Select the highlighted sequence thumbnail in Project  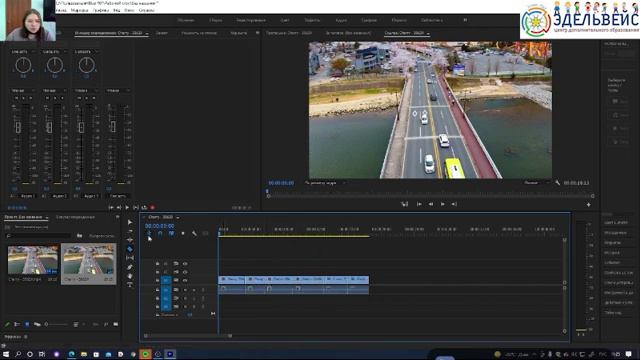(89, 260)
